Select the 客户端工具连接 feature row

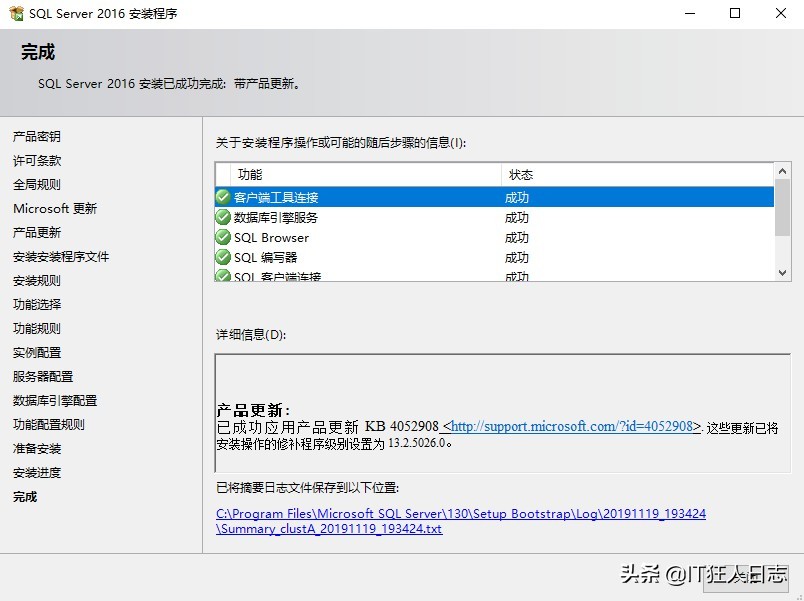click(494, 197)
